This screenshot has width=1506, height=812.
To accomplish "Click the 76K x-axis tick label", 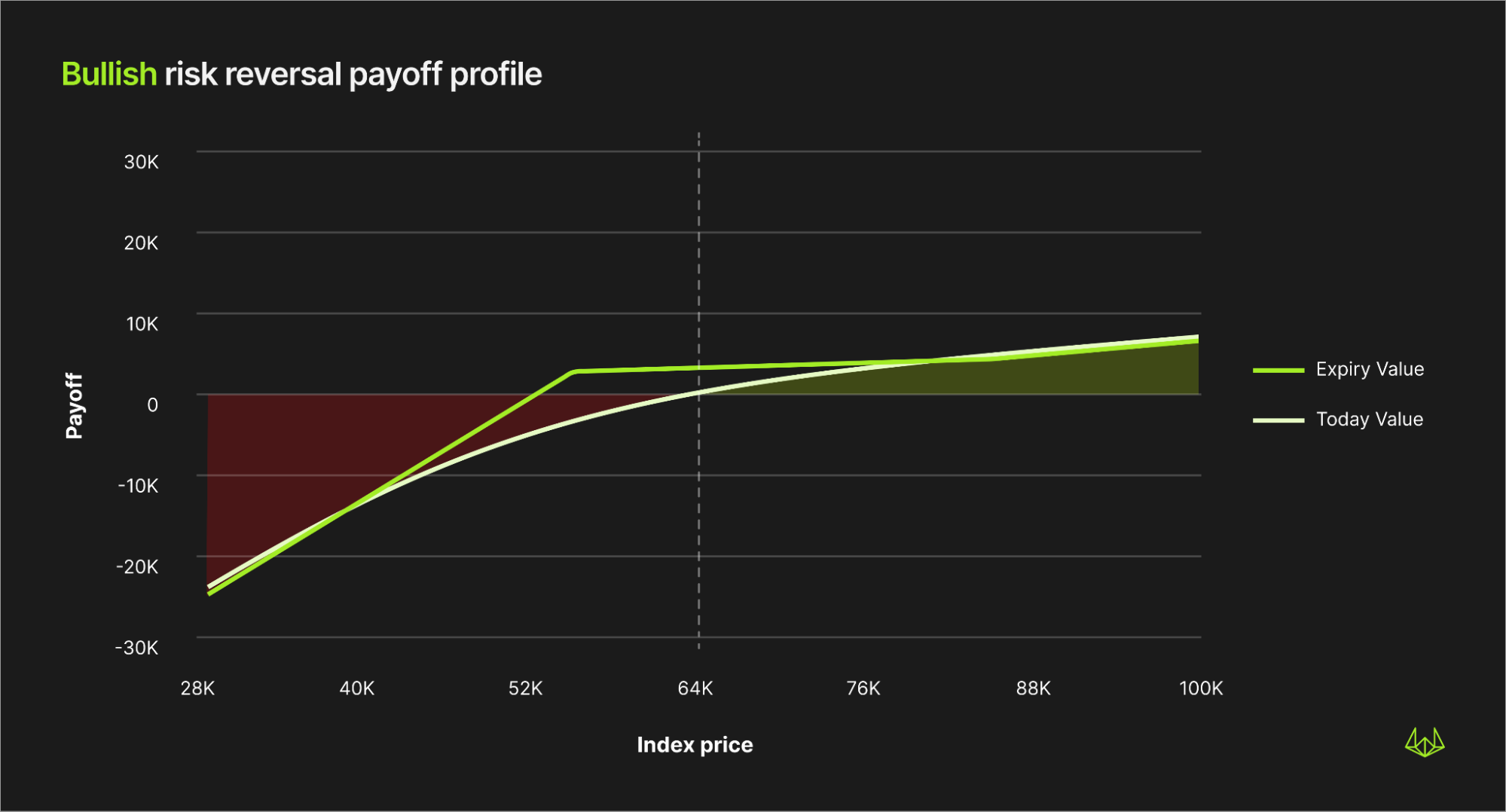I will (863, 688).
